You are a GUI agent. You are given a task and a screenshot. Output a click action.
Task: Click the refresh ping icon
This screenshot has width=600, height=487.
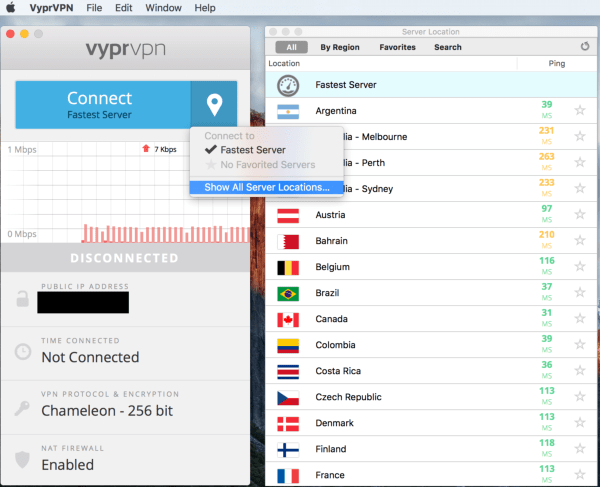coord(585,46)
